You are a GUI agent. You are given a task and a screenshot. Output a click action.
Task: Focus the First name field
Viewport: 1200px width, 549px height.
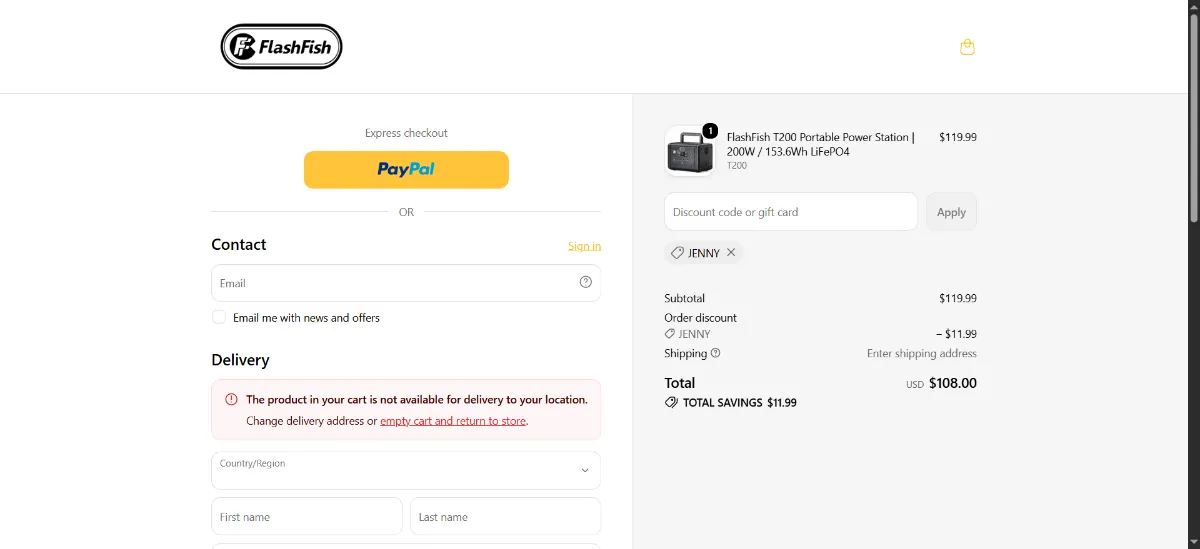pos(307,517)
